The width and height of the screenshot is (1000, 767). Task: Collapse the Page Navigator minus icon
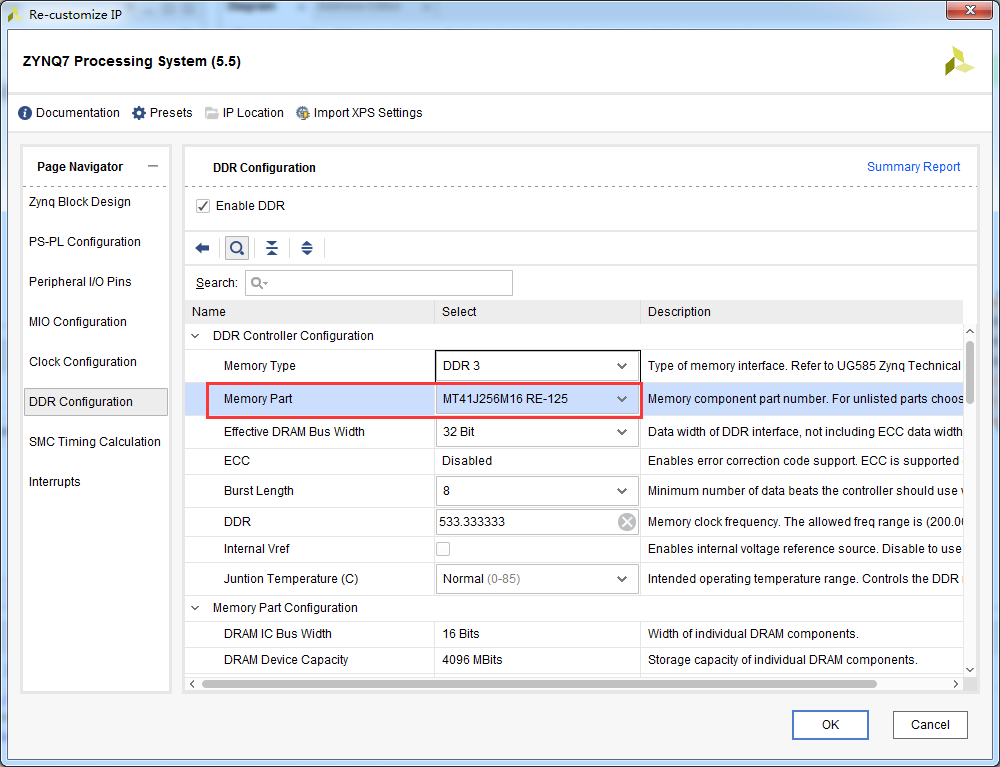pyautogui.click(x=152, y=166)
